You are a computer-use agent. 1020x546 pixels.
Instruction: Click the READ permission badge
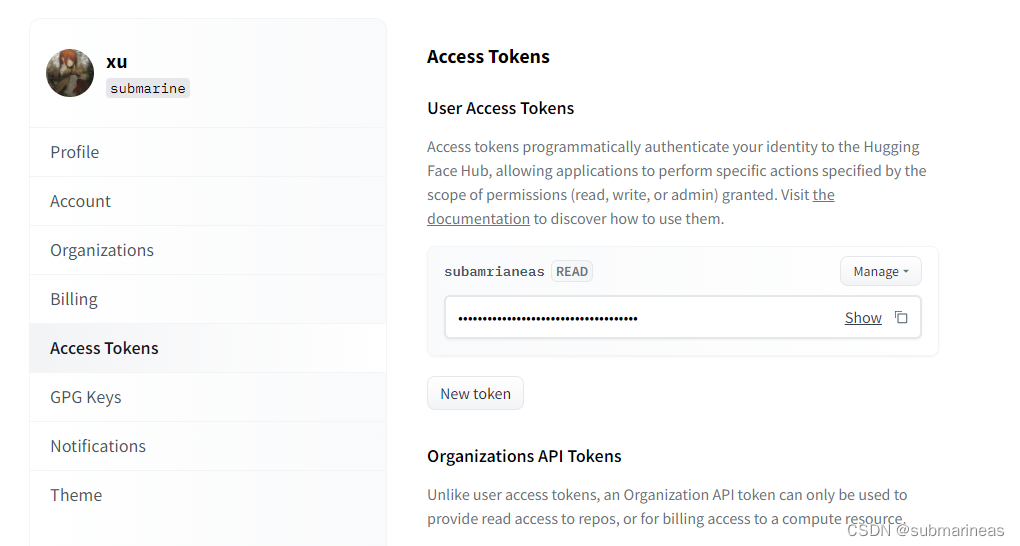[x=572, y=271]
